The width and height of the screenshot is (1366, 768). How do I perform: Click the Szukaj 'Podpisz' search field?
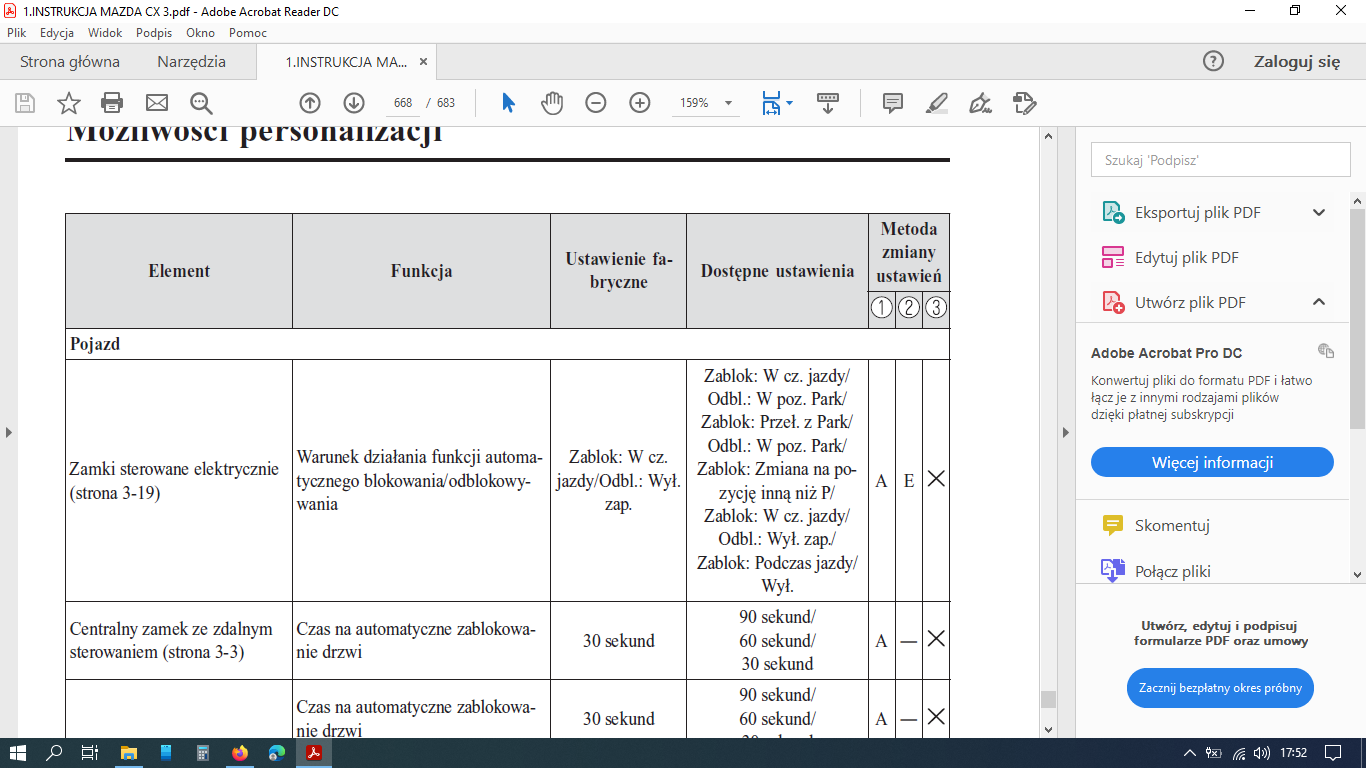pyautogui.click(x=1220, y=160)
